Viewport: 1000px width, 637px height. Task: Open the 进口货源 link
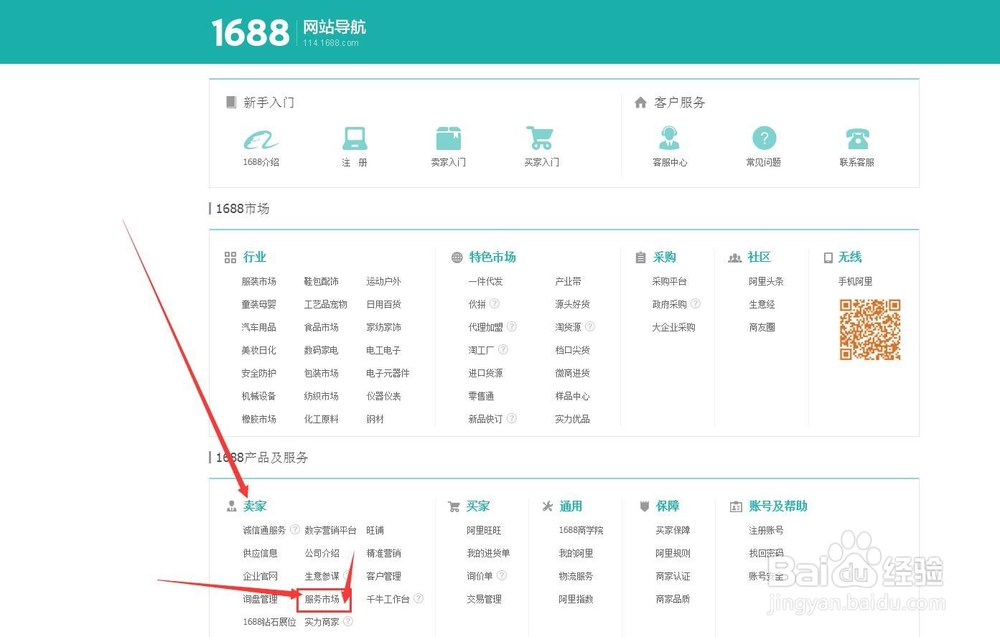[x=485, y=373]
